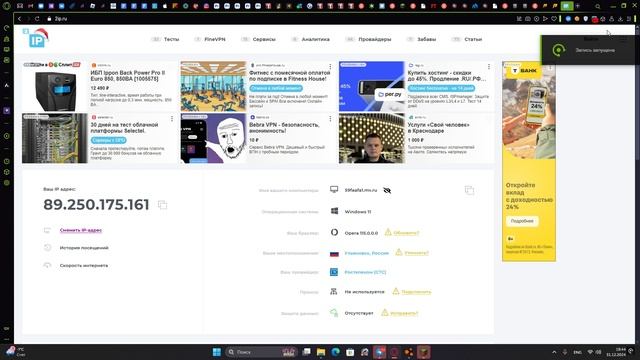Screen dimensions: 640x360
Task: Open 'История посещений'
Action: click(x=84, y=248)
